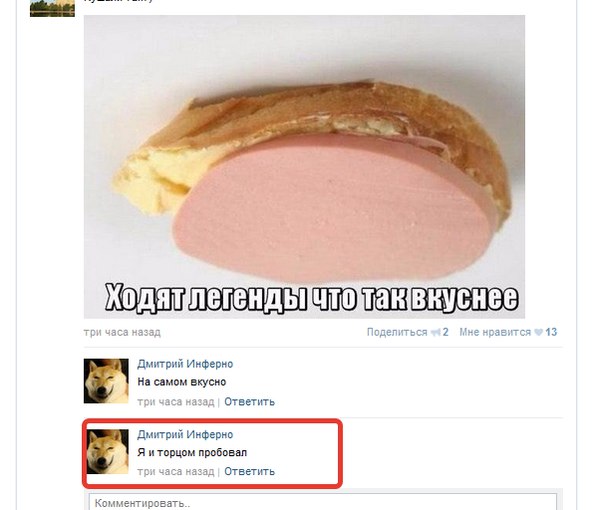The image size is (600, 510).
Task: Click the megaphone share icon
Action: [435, 332]
